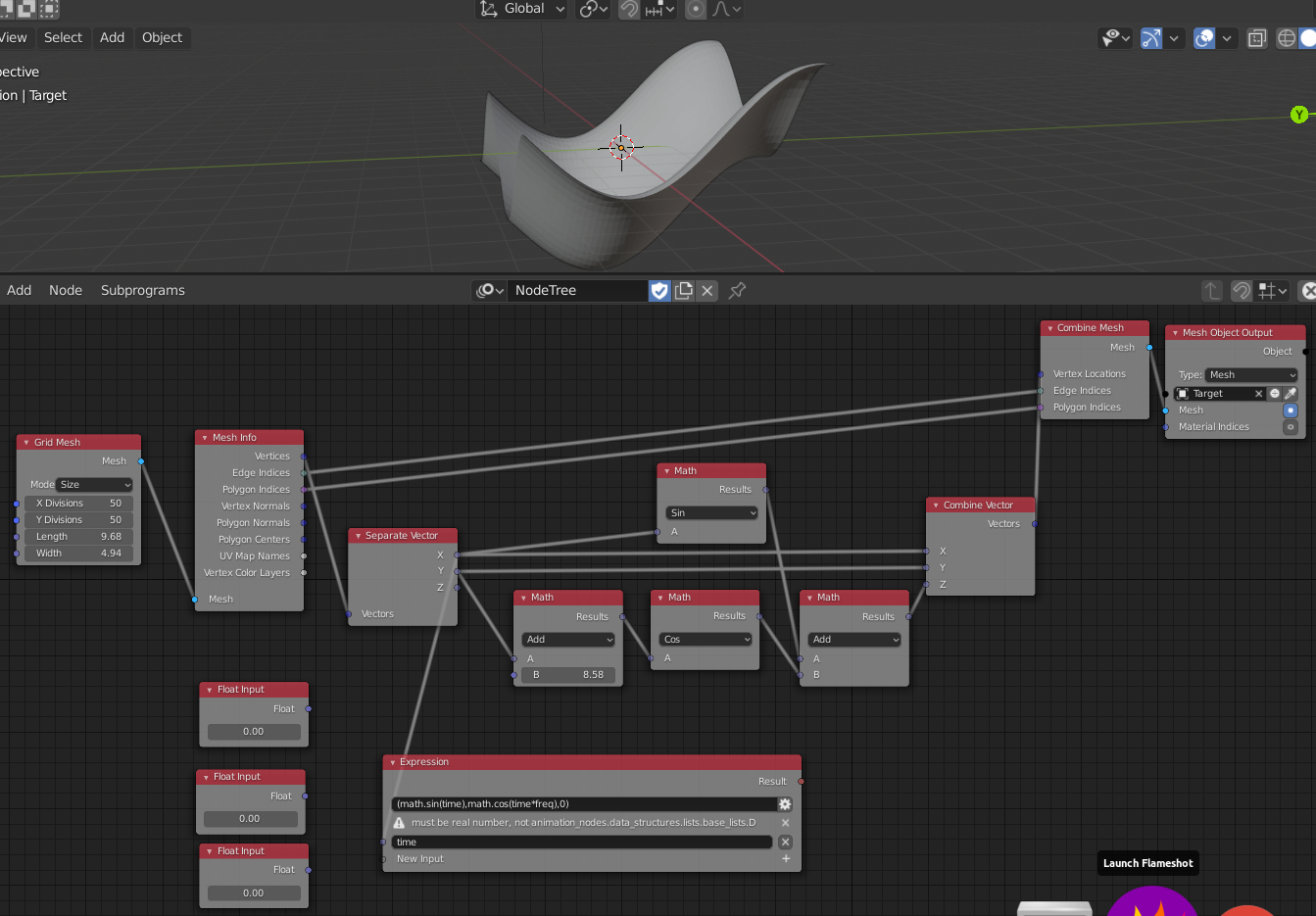Click the Launch Flameshot button
Screen dimensions: 1316x916
coord(1147,863)
